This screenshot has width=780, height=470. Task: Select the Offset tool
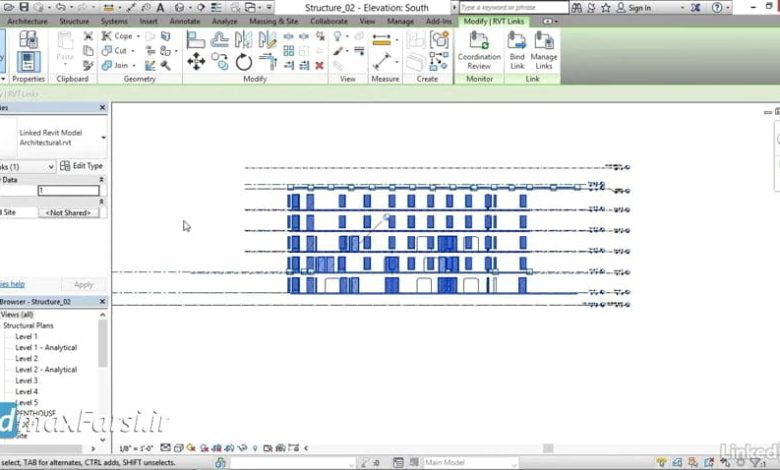pyautogui.click(x=219, y=39)
